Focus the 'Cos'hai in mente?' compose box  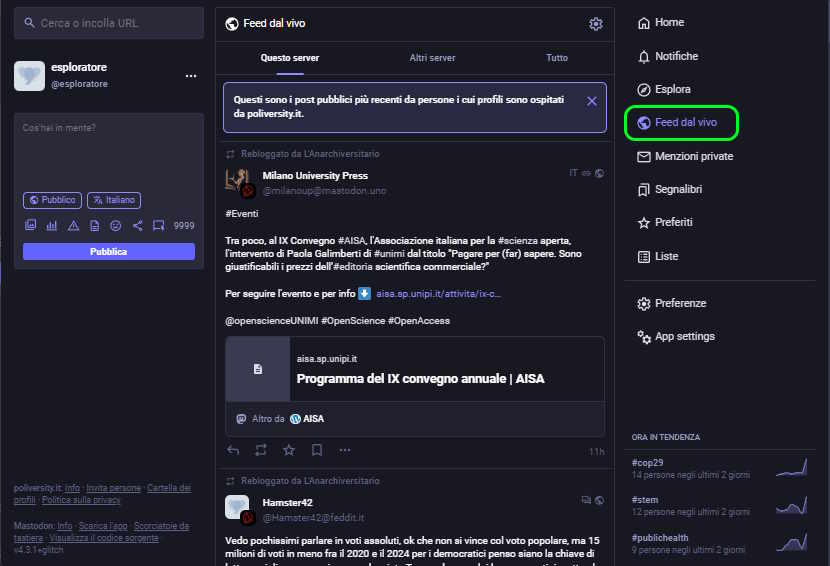tap(109, 151)
